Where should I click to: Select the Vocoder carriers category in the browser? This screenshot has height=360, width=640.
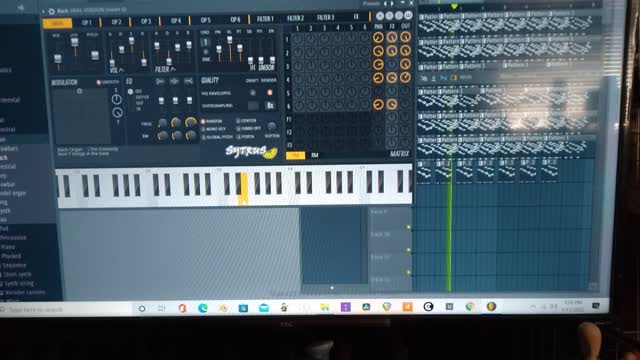(24, 293)
